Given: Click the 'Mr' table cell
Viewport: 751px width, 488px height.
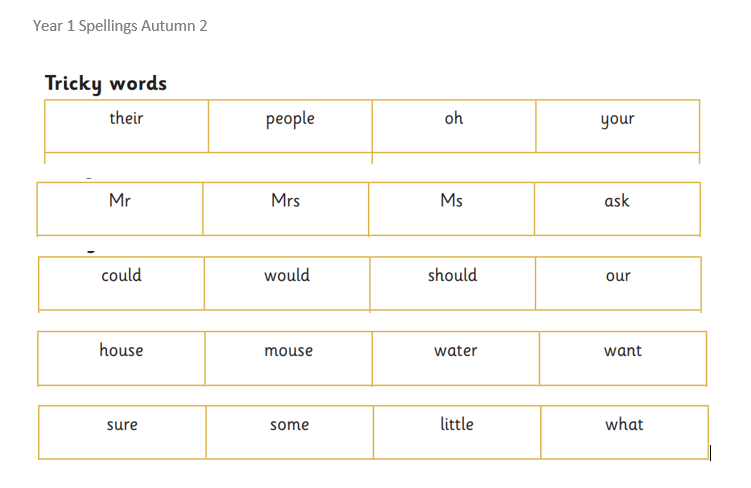Looking at the screenshot, I should pos(120,201).
